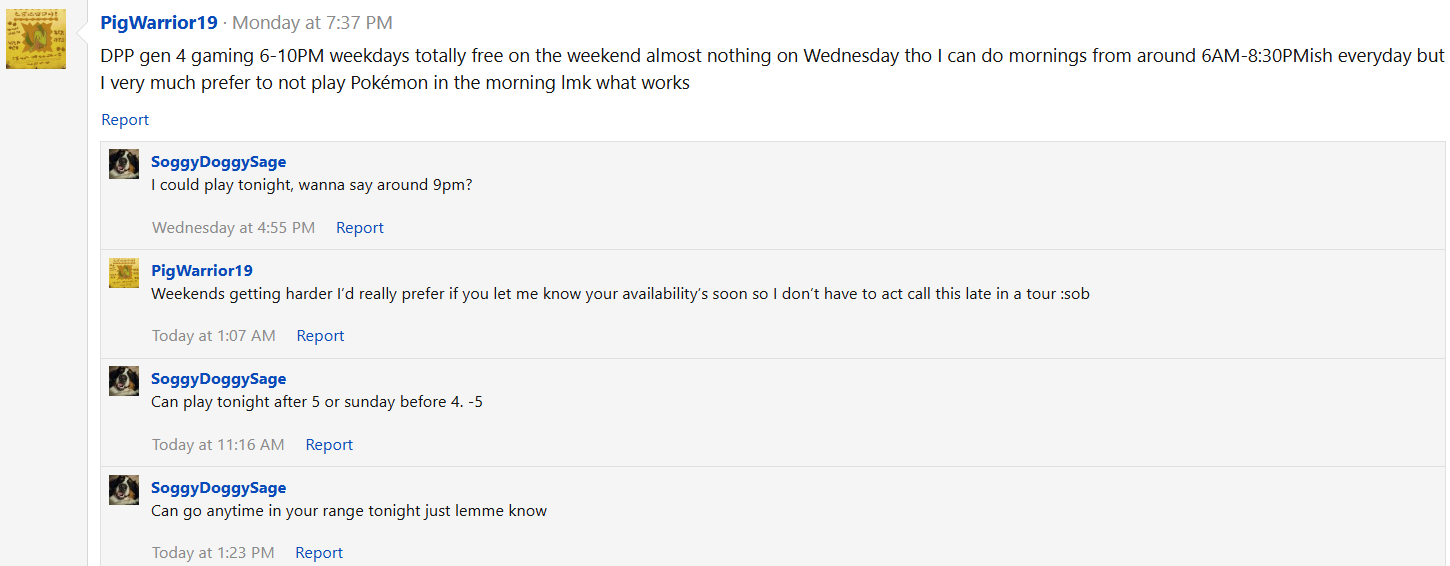
Task: Click SoggyDoggySage avatar beside 'I could play tonight'
Action: [x=124, y=164]
